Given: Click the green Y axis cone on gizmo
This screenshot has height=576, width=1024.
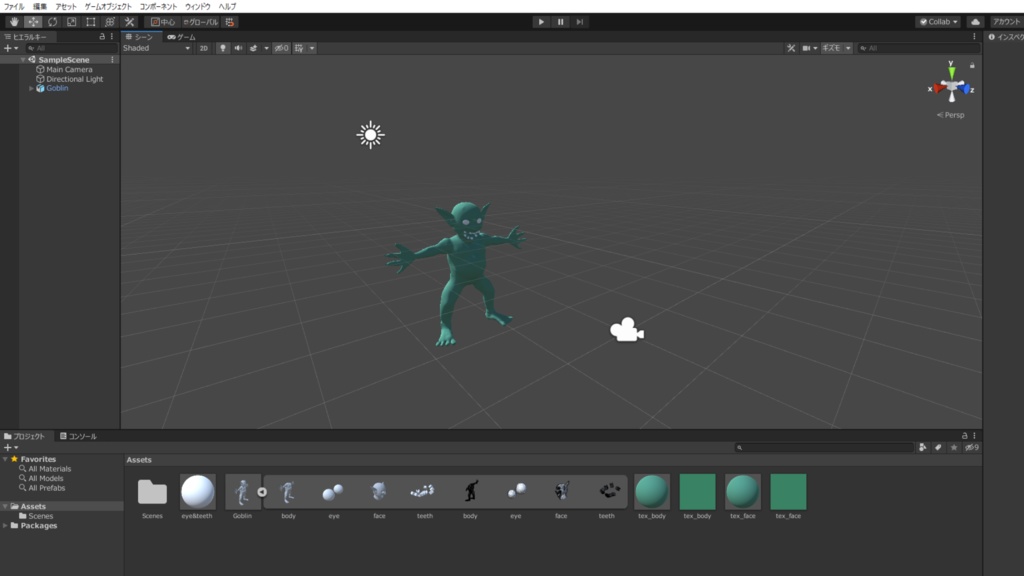Looking at the screenshot, I should 952,71.
